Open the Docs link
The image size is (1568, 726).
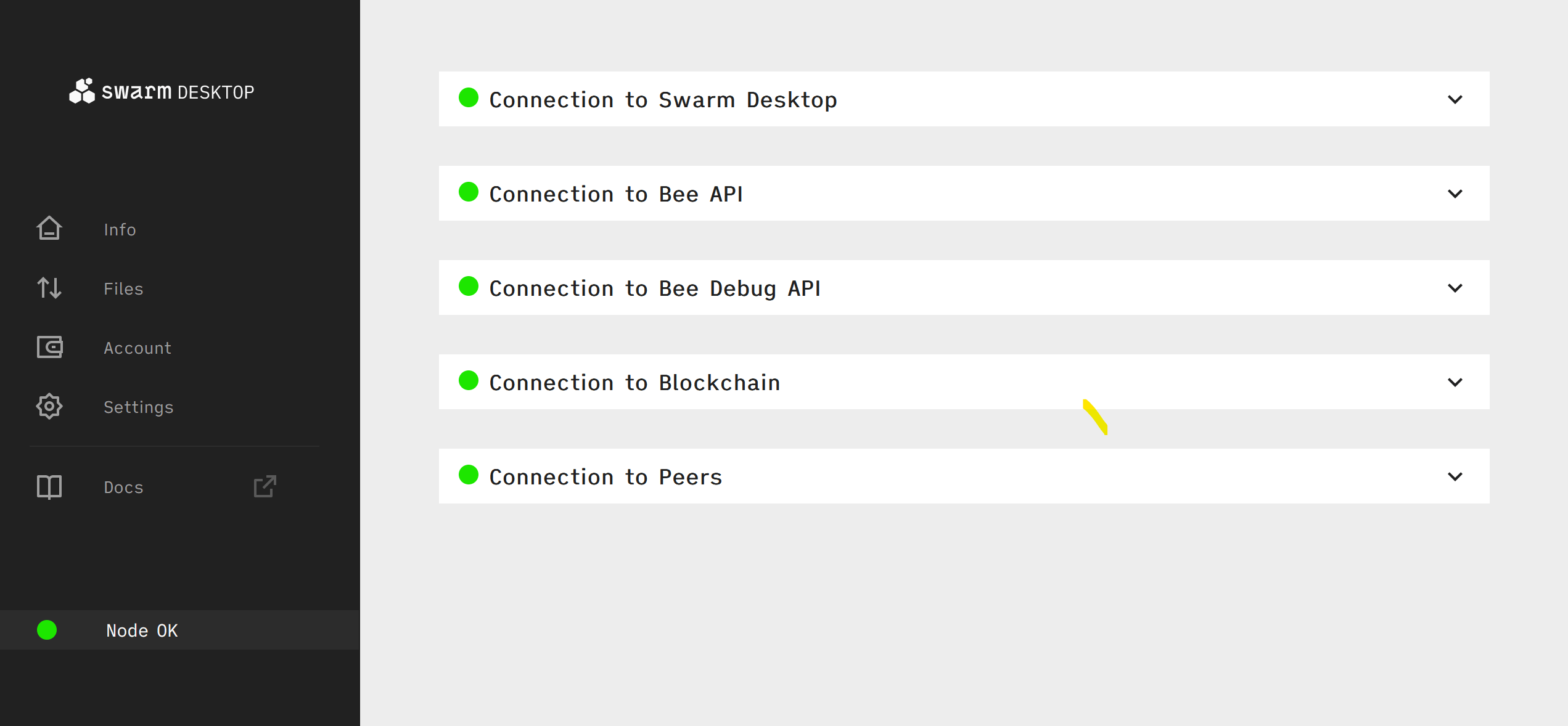coord(123,487)
